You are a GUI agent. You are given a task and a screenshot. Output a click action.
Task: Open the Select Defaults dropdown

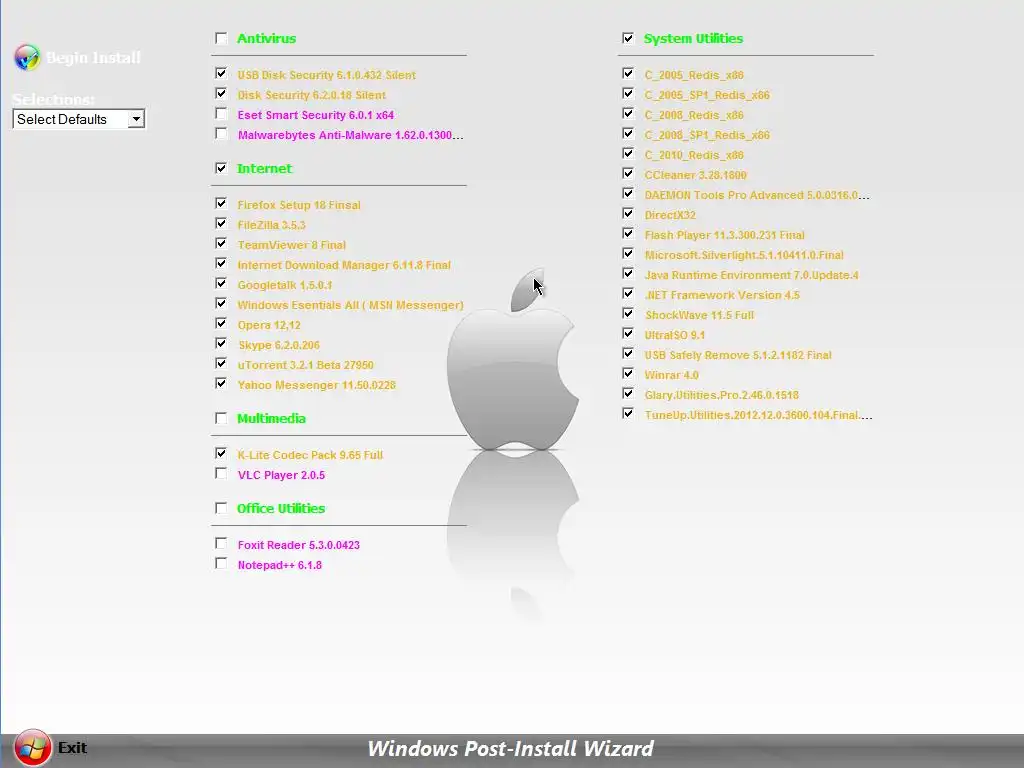78,119
